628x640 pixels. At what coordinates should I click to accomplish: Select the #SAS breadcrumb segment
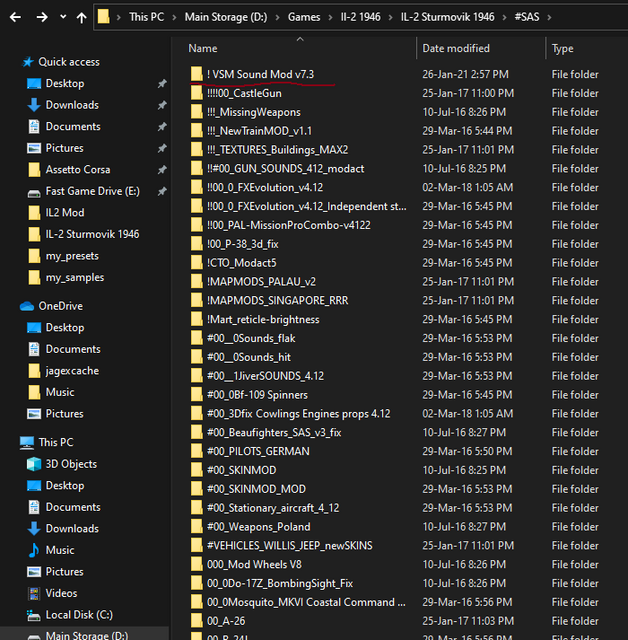click(527, 17)
